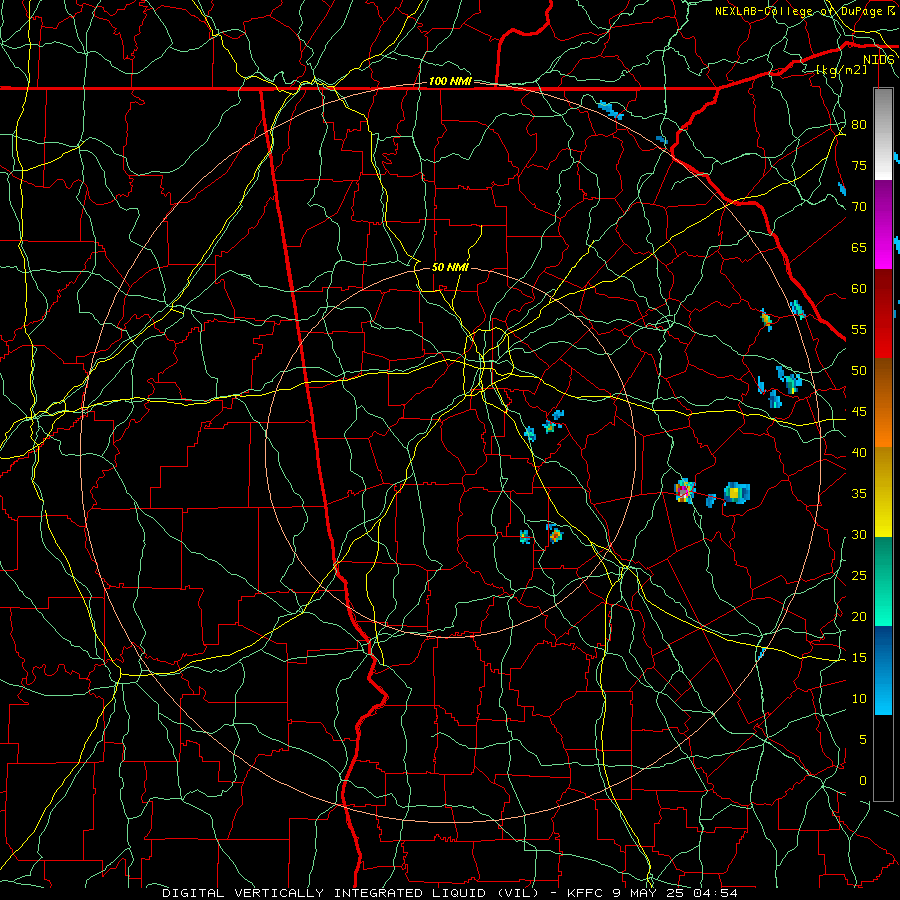
Task: Select the blue segment of color scale
Action: [883, 670]
